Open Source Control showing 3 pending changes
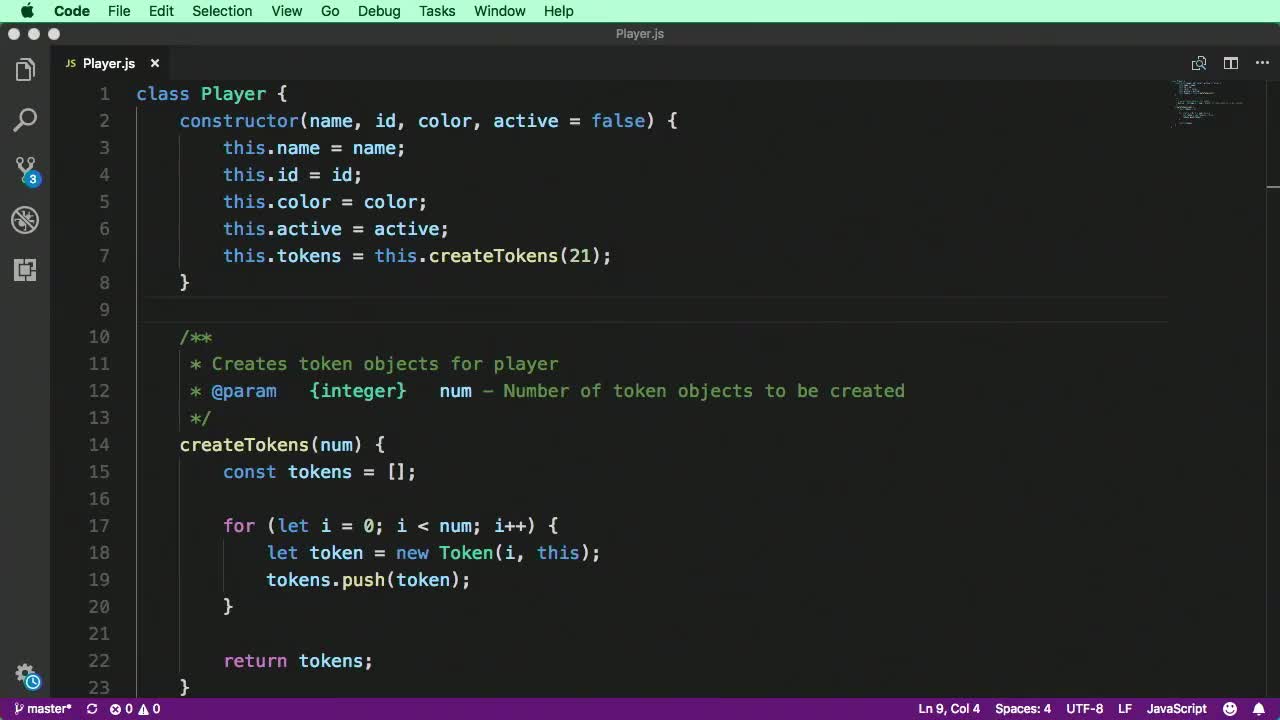1280x720 pixels. tap(25, 169)
